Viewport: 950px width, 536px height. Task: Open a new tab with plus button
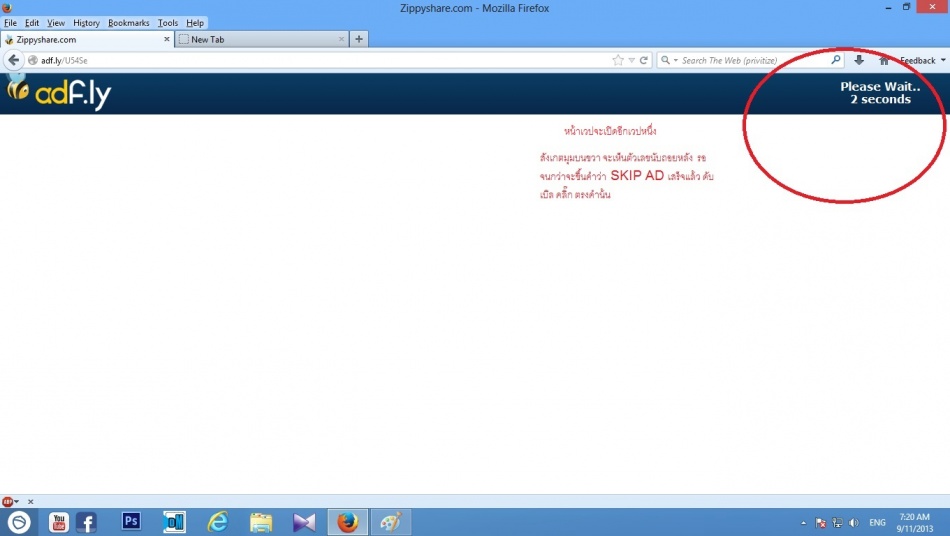pyautogui.click(x=359, y=39)
